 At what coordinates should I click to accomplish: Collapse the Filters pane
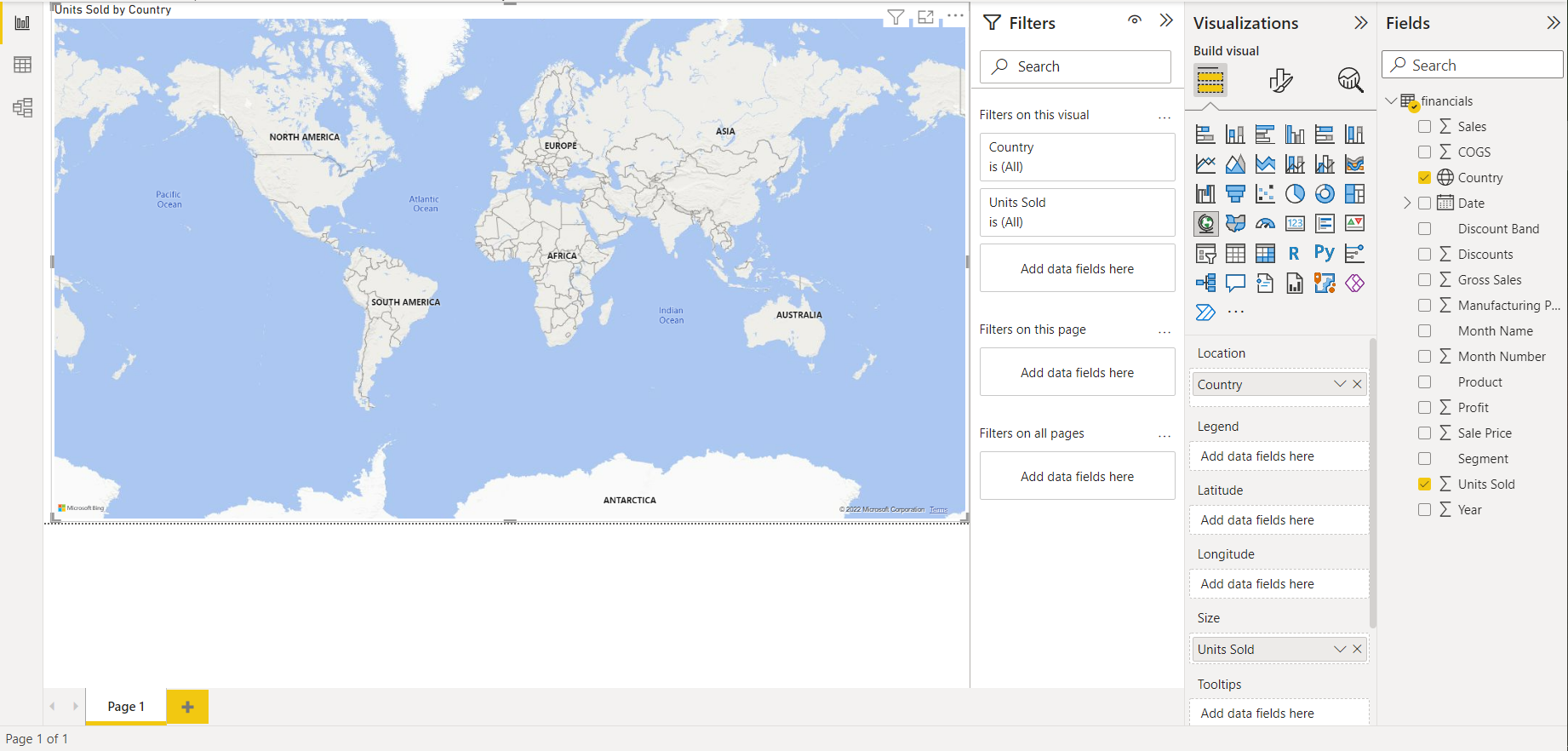point(1166,20)
